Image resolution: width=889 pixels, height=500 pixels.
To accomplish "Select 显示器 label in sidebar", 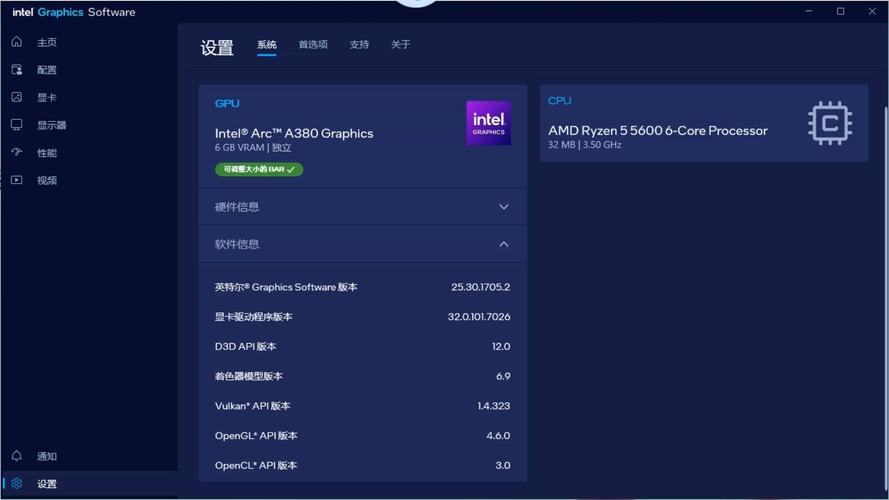I will point(52,125).
